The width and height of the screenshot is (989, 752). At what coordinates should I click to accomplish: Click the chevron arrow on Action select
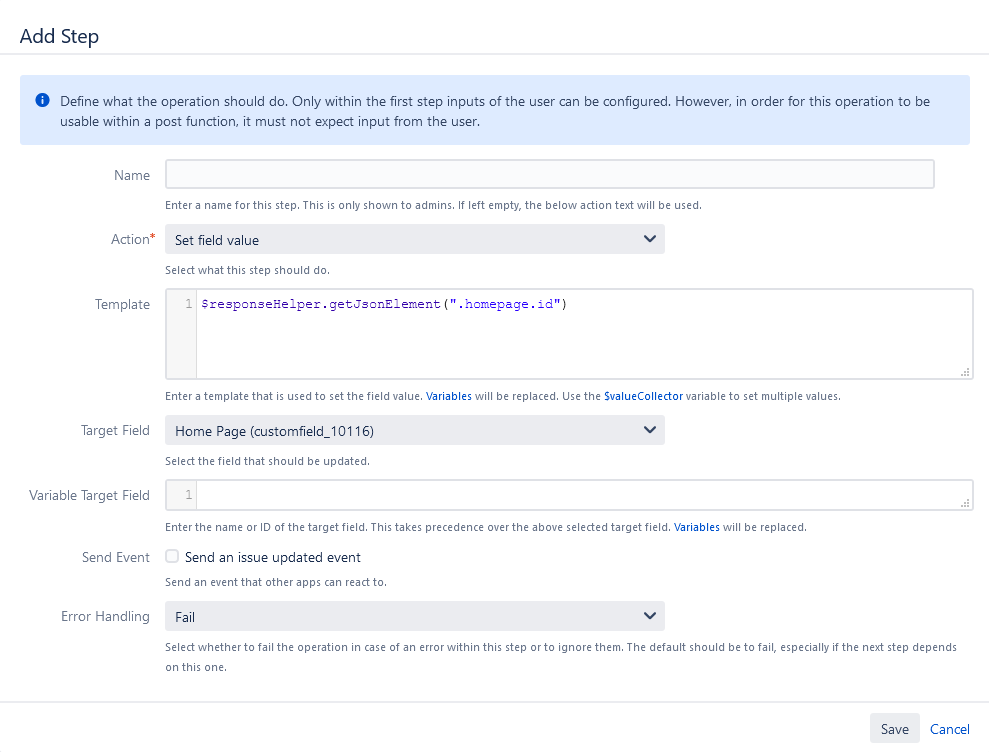649,239
